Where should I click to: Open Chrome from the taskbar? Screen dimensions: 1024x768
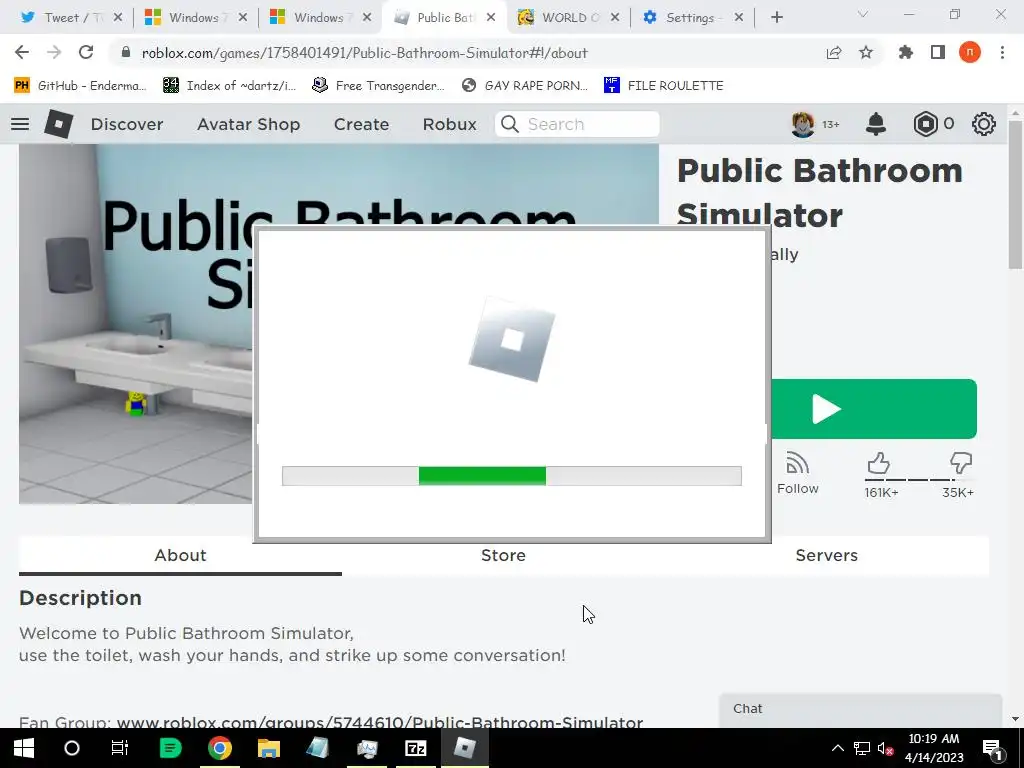tap(220, 748)
